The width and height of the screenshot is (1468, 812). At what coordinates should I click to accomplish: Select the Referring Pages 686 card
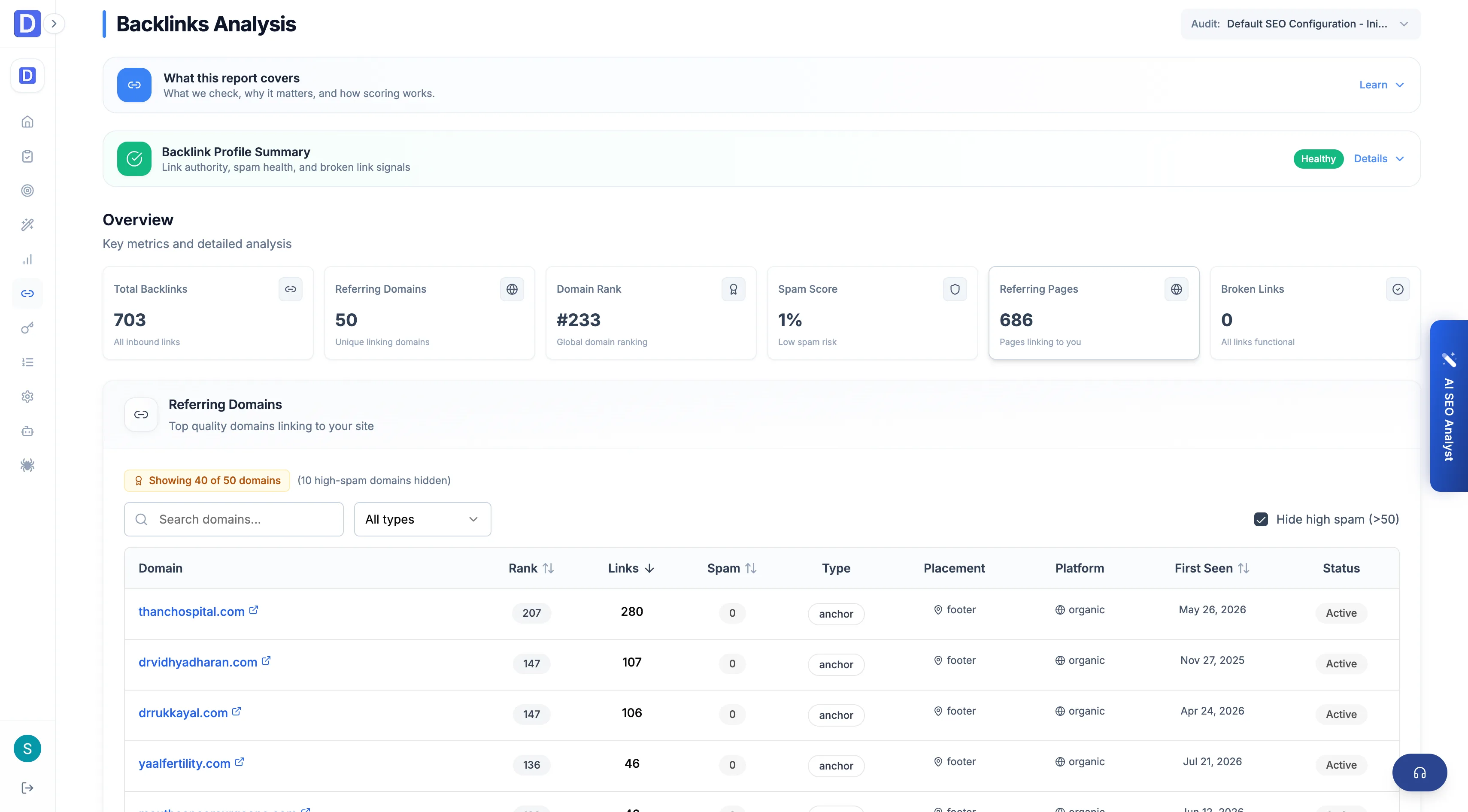pos(1094,313)
